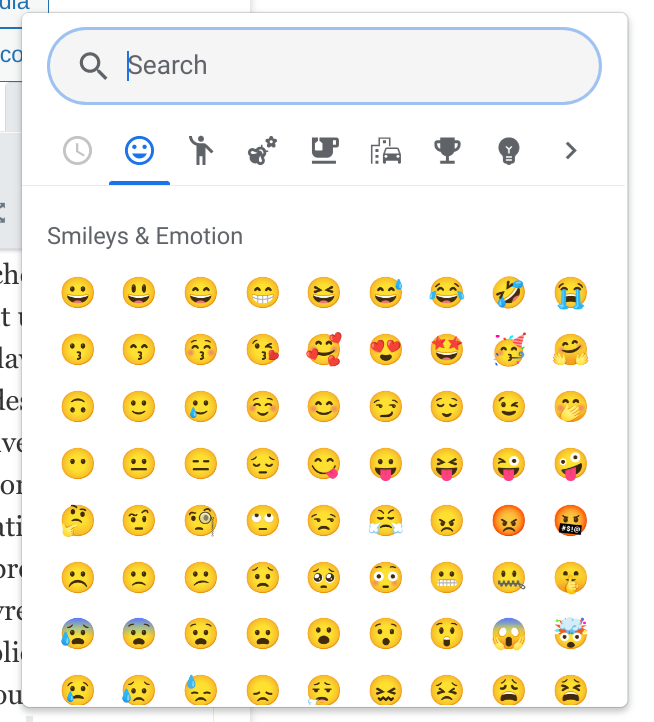The width and height of the screenshot is (654, 722).
Task: Open the Animals & Nature category tab
Action: [263, 151]
